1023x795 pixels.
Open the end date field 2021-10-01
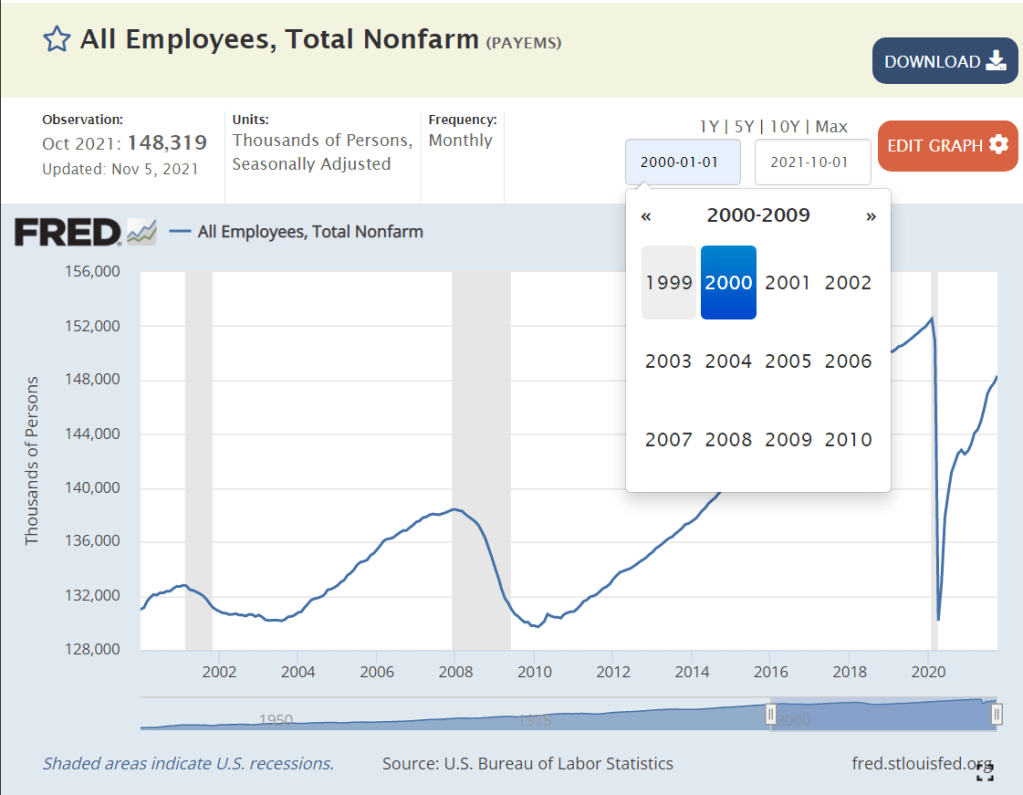tap(812, 162)
